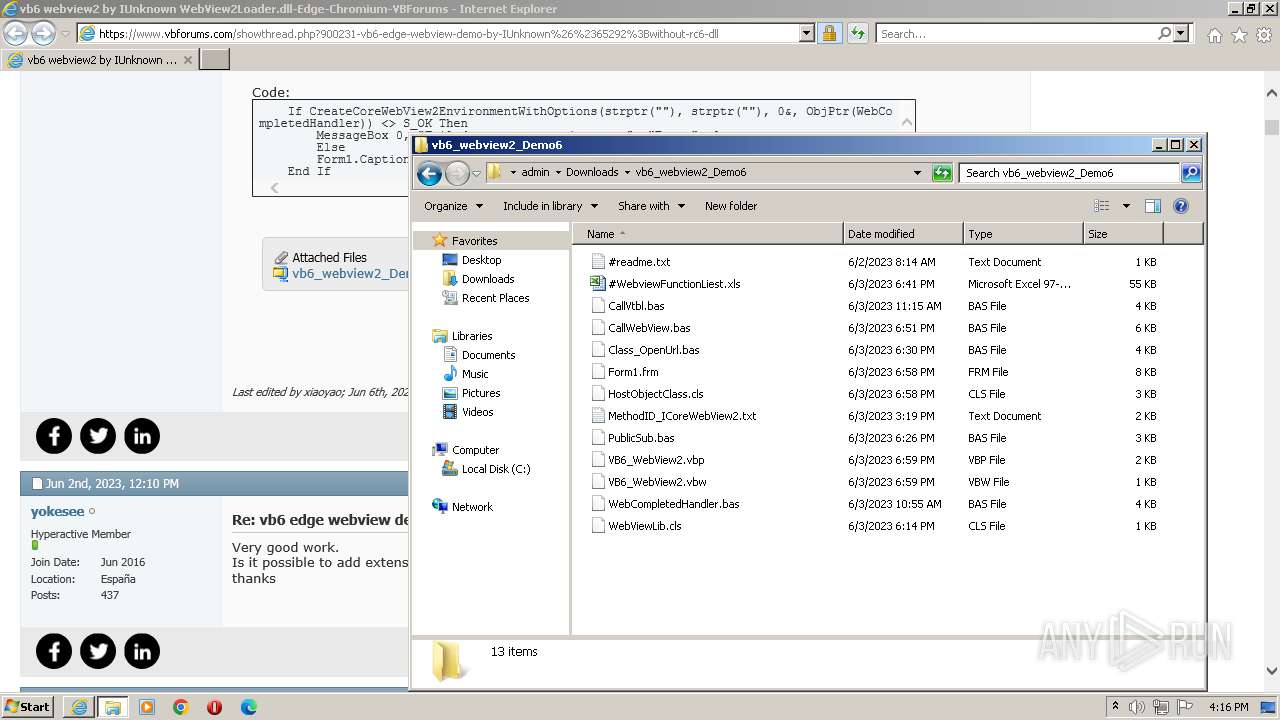Click the Explorer search magnifier icon

click(1191, 173)
